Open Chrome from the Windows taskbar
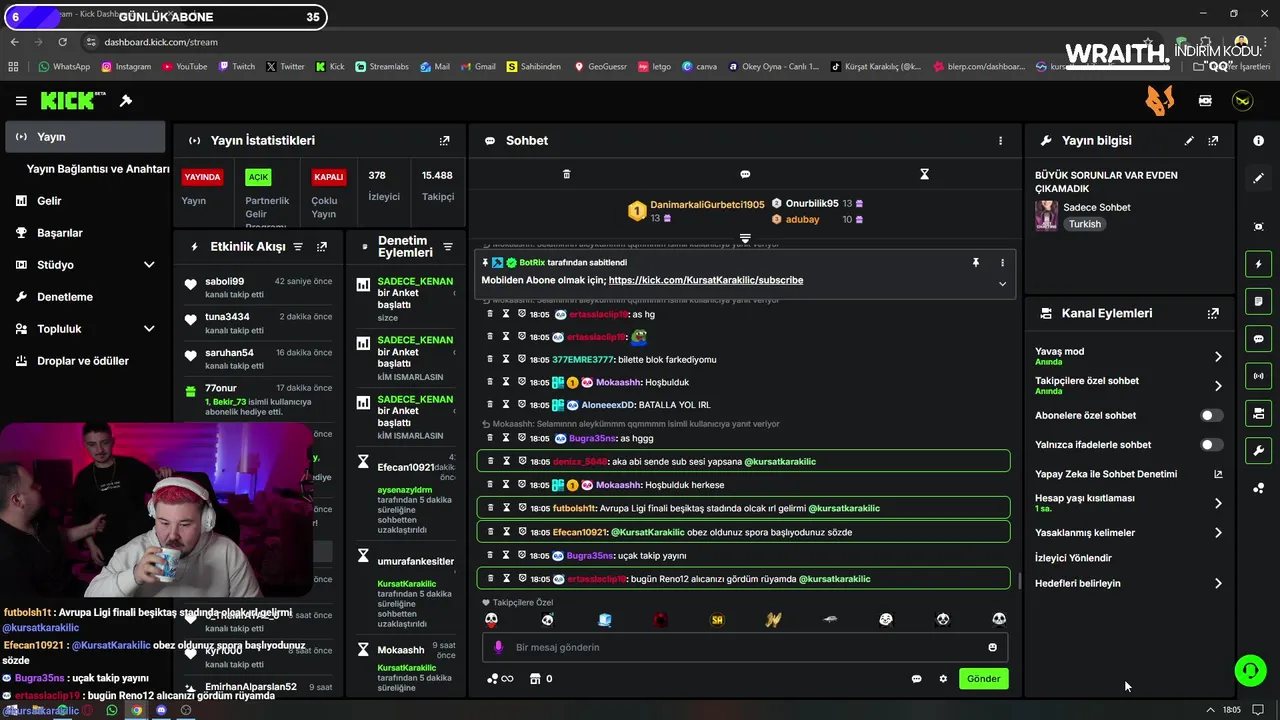 click(137, 710)
